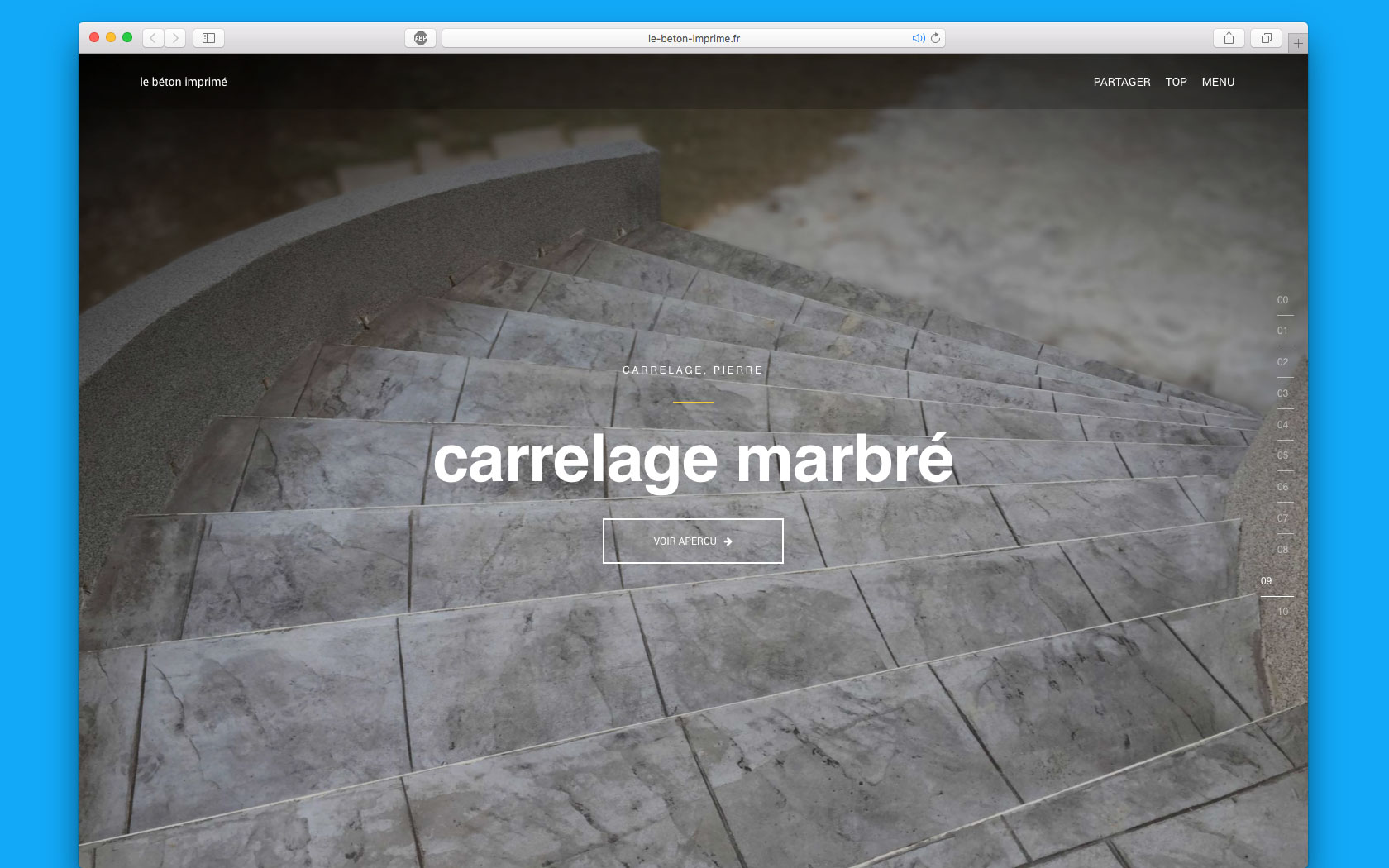Open the 'le béton imprimé' site logo link
Image resolution: width=1389 pixels, height=868 pixels.
point(184,82)
